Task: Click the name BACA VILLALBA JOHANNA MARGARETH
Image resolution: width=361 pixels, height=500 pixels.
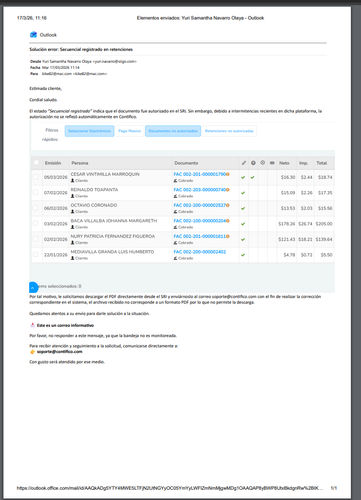Action: [114, 221]
